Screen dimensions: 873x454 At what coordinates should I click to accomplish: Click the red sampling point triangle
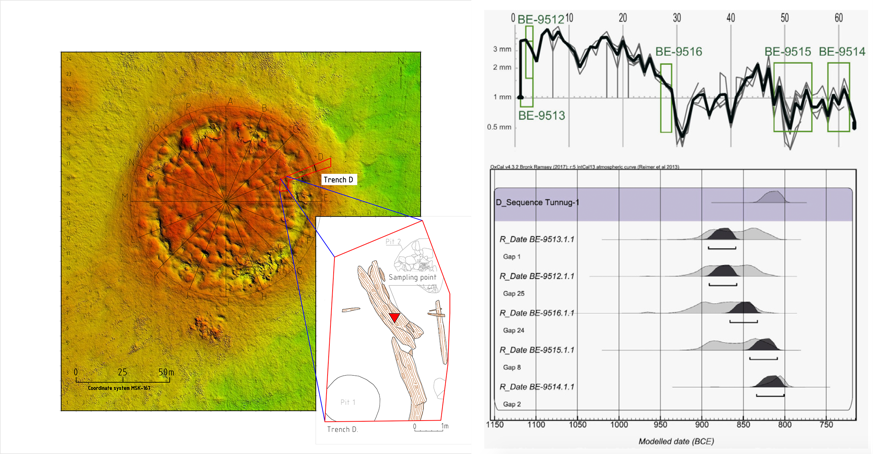click(x=394, y=317)
